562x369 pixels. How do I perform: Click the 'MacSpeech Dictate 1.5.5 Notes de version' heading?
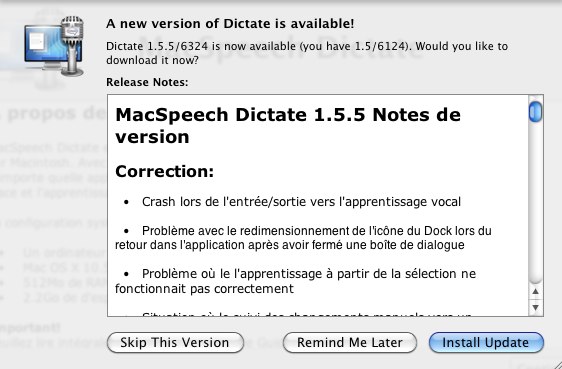point(288,125)
